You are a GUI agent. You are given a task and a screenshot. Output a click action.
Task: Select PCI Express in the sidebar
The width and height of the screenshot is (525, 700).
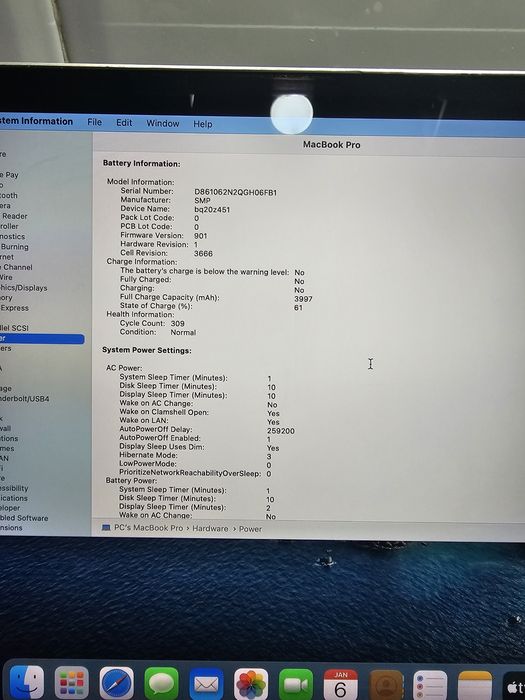pos(14,308)
